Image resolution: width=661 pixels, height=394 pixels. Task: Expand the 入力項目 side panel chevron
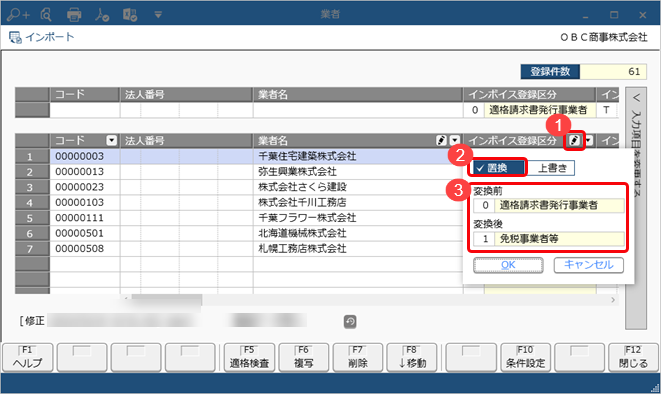[x=637, y=98]
